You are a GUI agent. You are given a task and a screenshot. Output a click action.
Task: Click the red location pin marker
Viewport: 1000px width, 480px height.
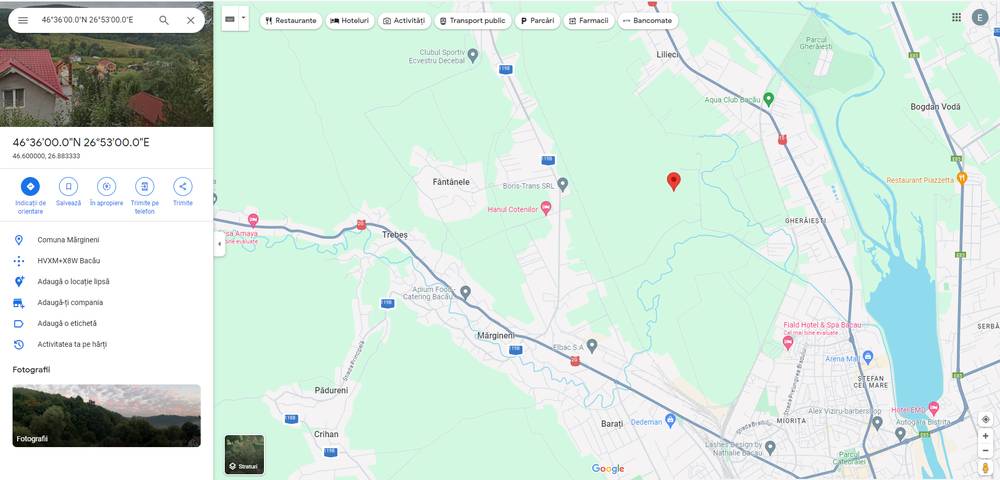click(673, 182)
